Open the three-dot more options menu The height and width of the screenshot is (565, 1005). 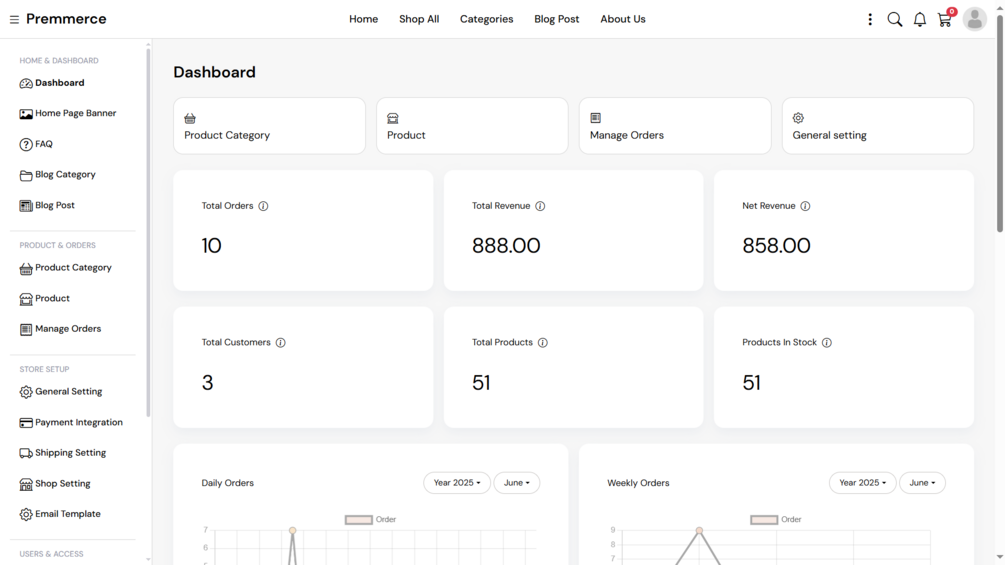(x=870, y=19)
